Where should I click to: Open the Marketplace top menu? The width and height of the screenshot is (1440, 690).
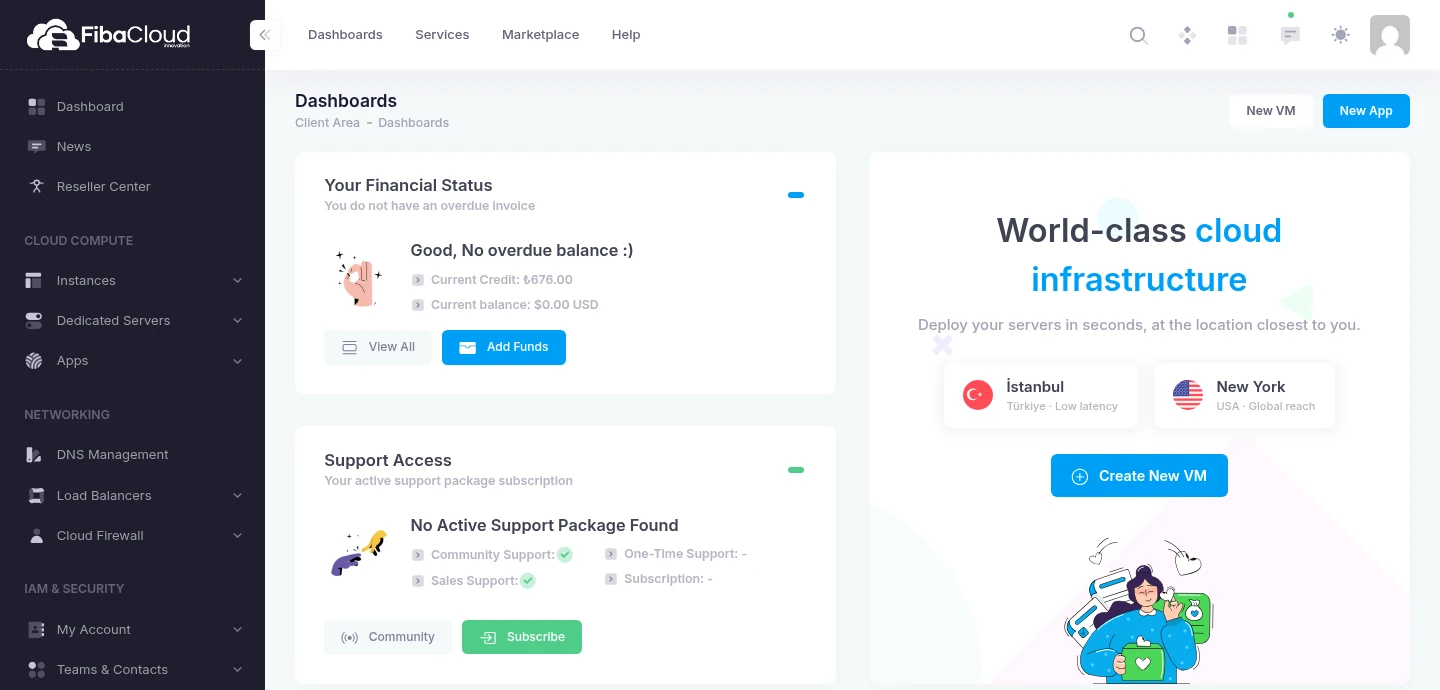click(540, 35)
